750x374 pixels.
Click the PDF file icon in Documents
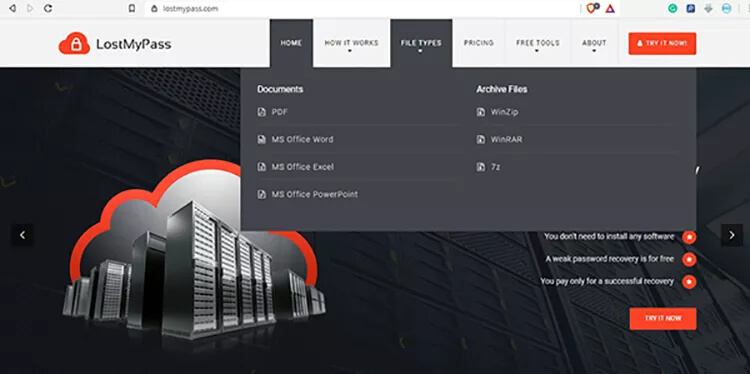point(261,112)
